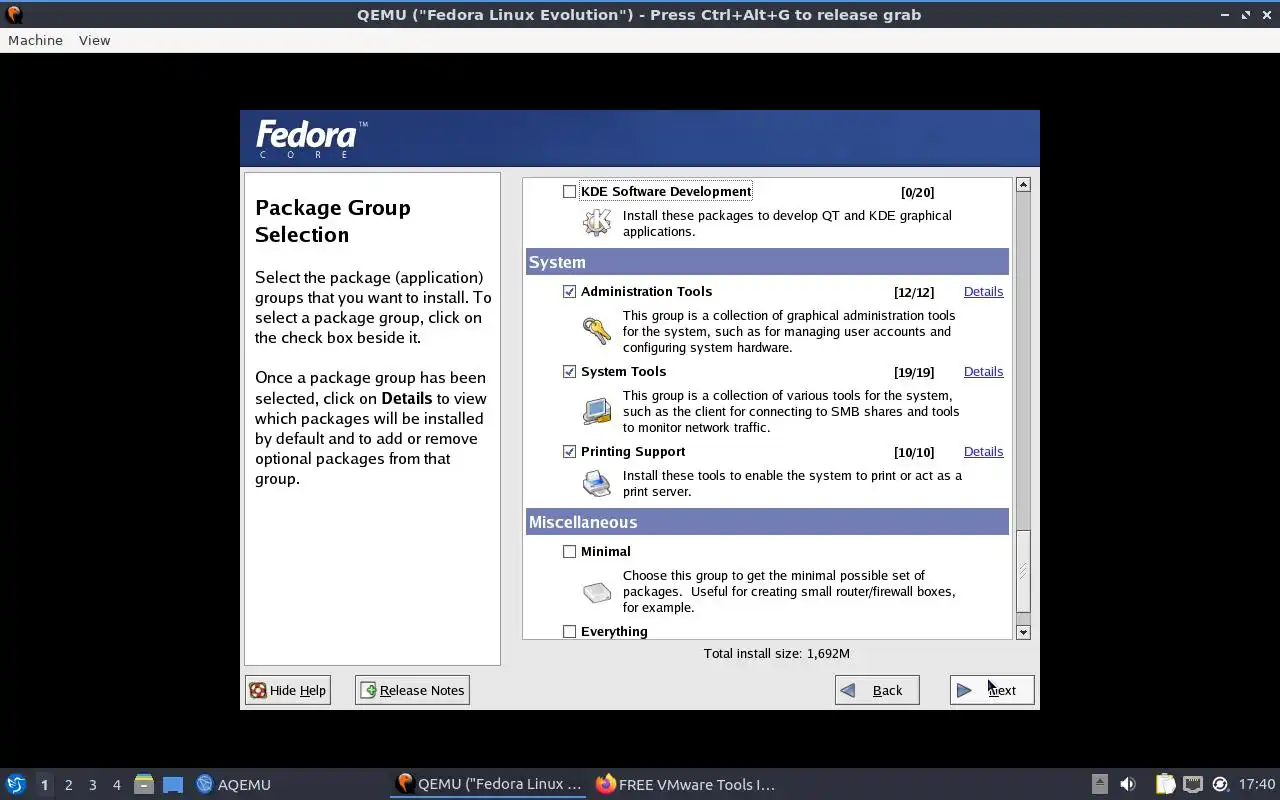Click the Next button

991,690
